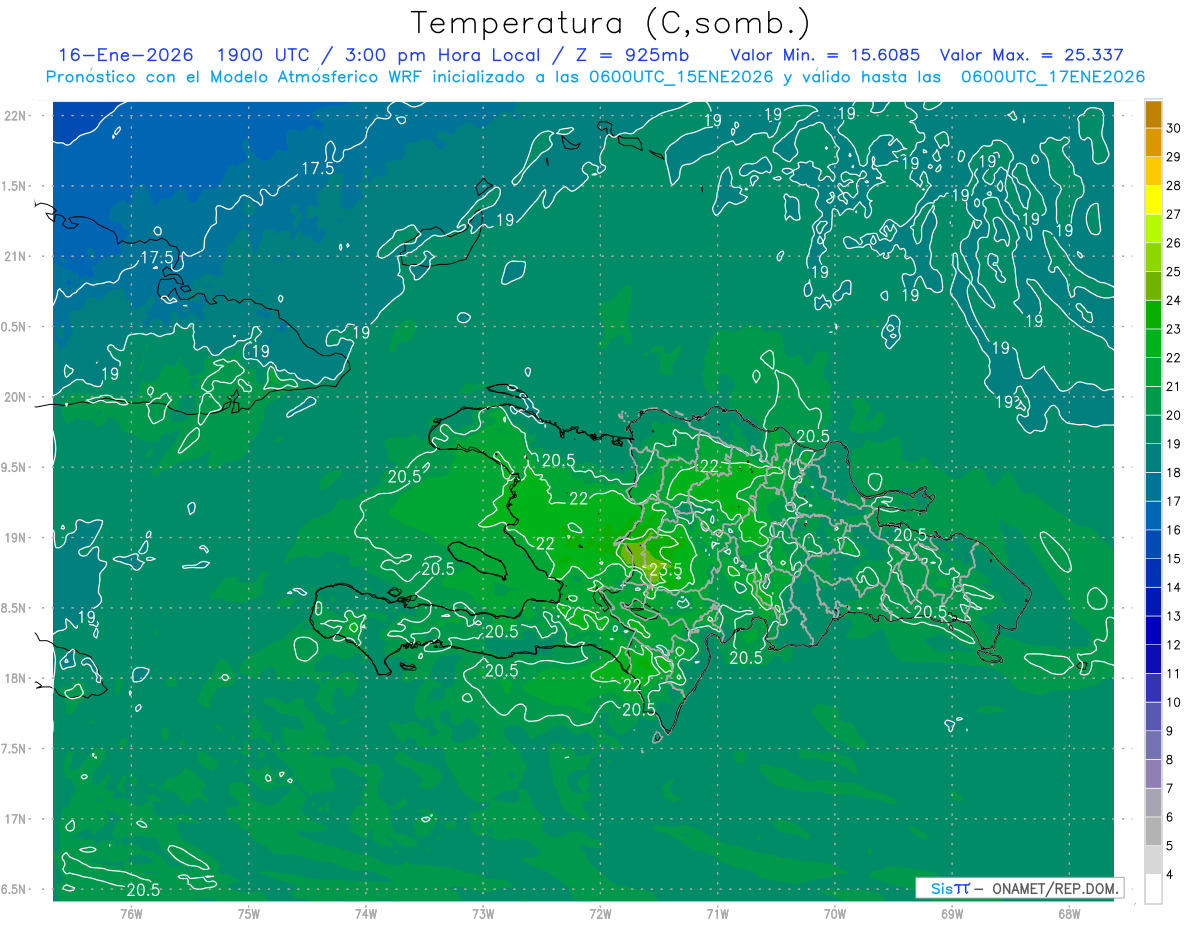Click the '74W' longitude axis label
The image size is (1200, 927).
pyautogui.click(x=366, y=913)
